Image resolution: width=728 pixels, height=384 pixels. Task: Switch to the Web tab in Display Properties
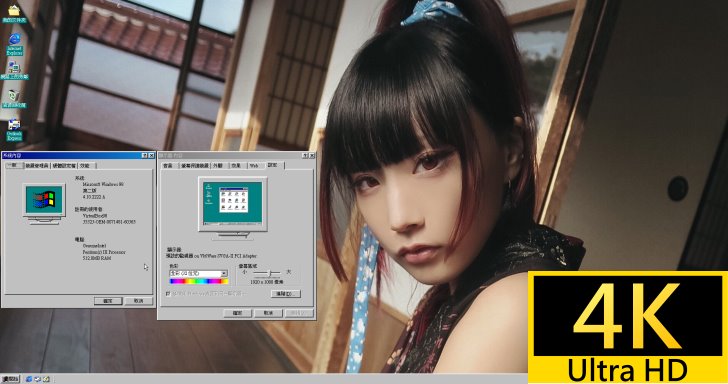(x=254, y=166)
